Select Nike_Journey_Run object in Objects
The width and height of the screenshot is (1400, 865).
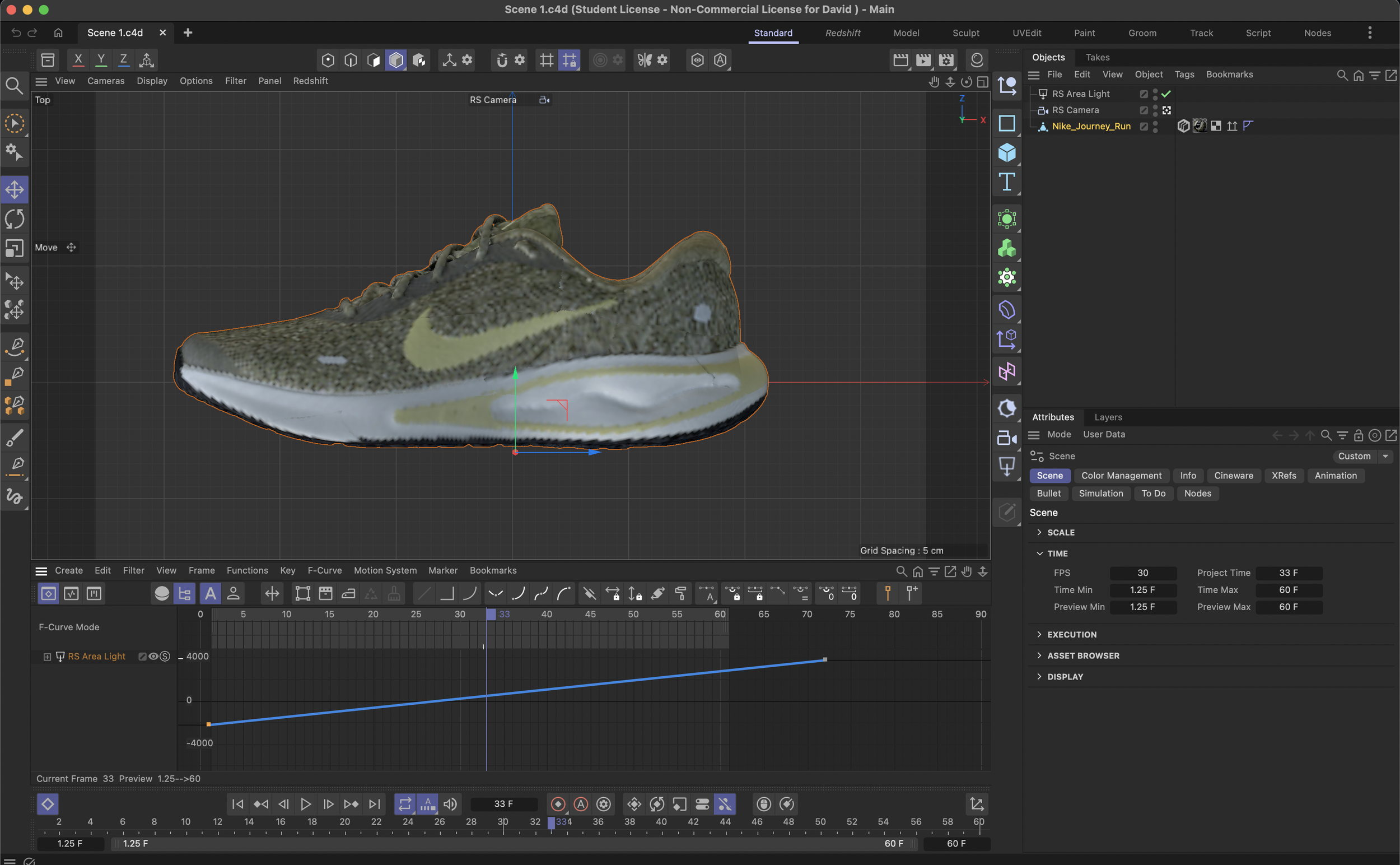[x=1091, y=127]
